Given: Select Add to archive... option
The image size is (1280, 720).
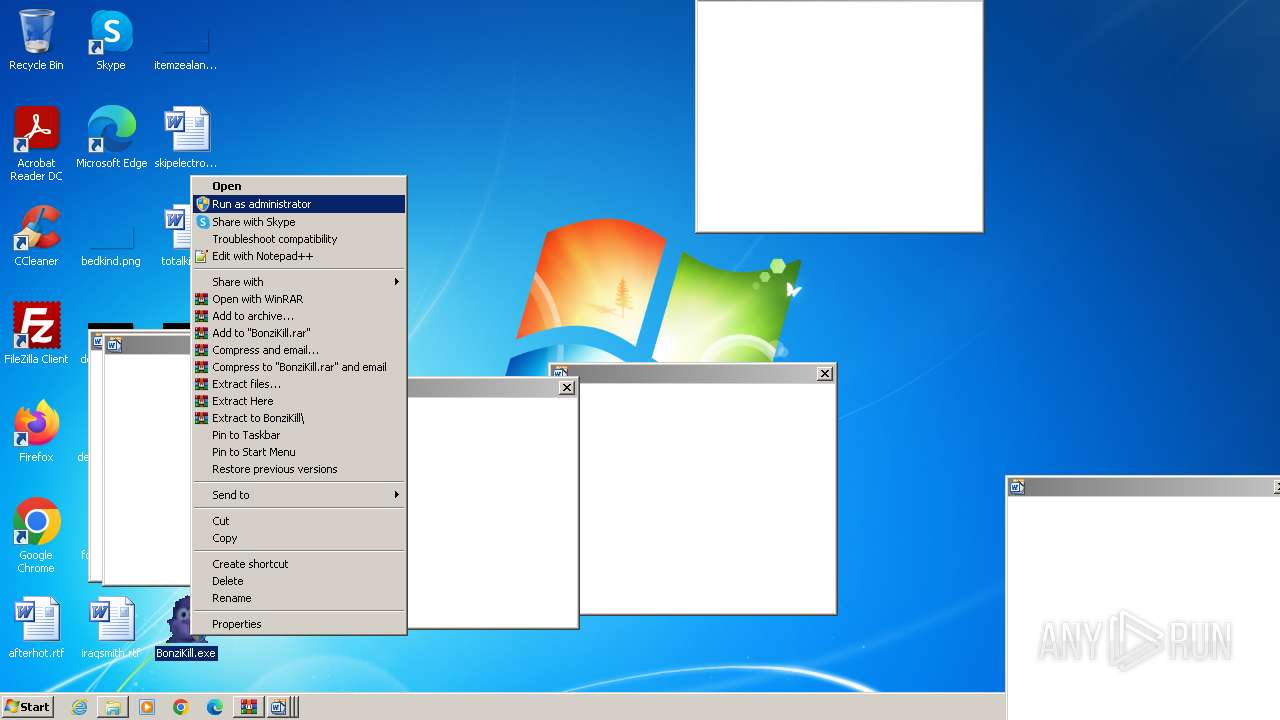Looking at the screenshot, I should tap(299, 316).
